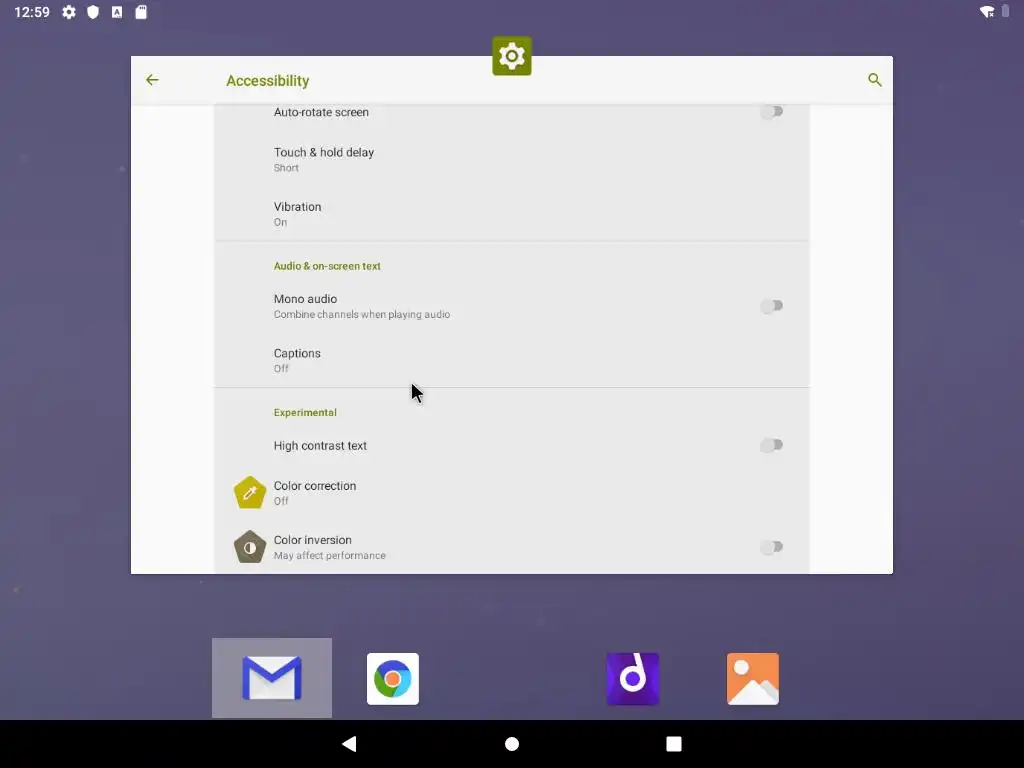
Task: Click the 'Short' value under Touch & hold delay
Action: coord(286,168)
